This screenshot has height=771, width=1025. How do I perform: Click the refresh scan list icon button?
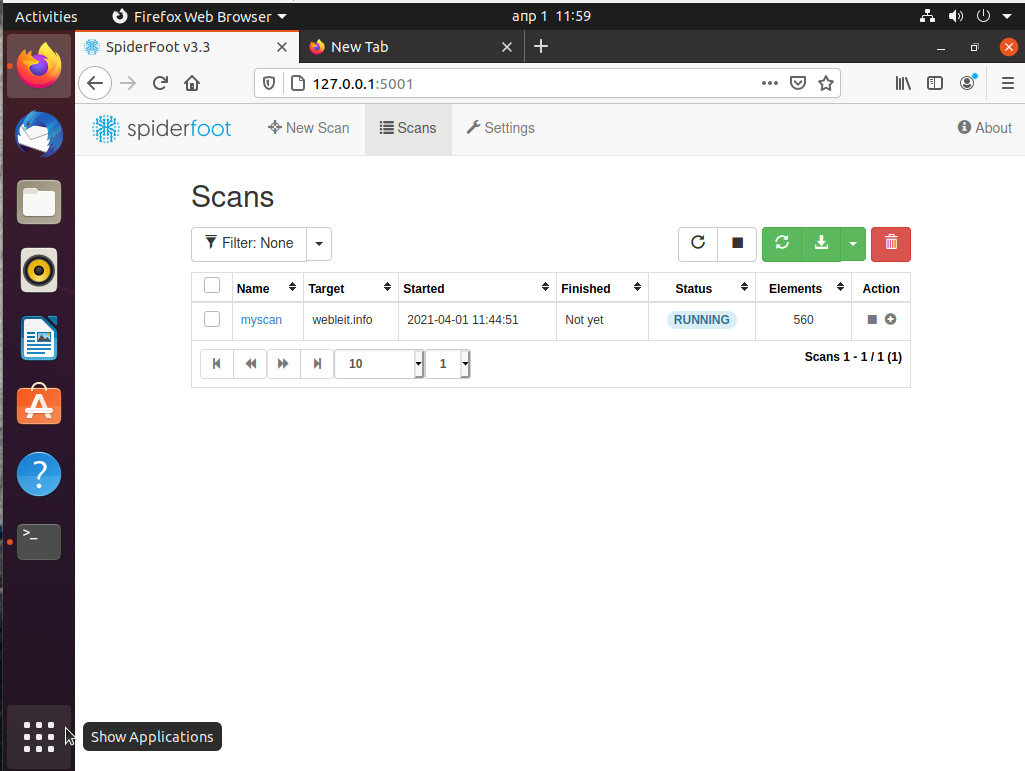pos(698,244)
